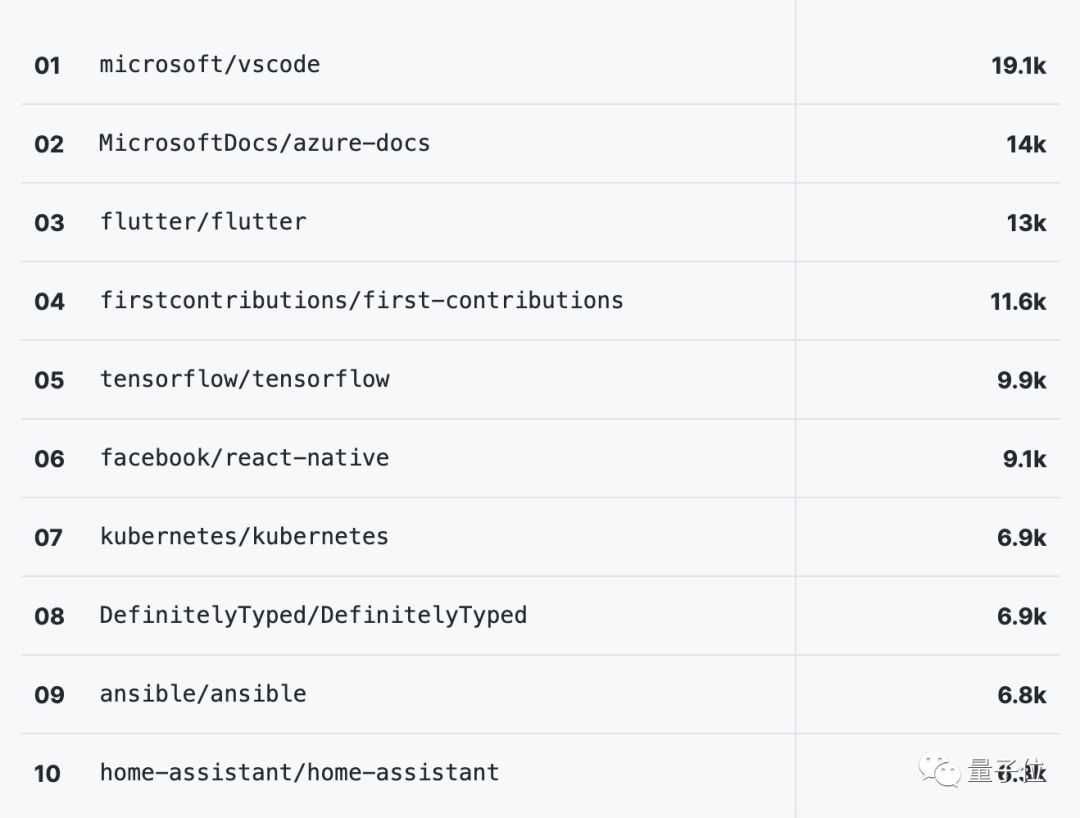Click the 13k count for flutter
Screen dimensions: 1080x818
1026,223
